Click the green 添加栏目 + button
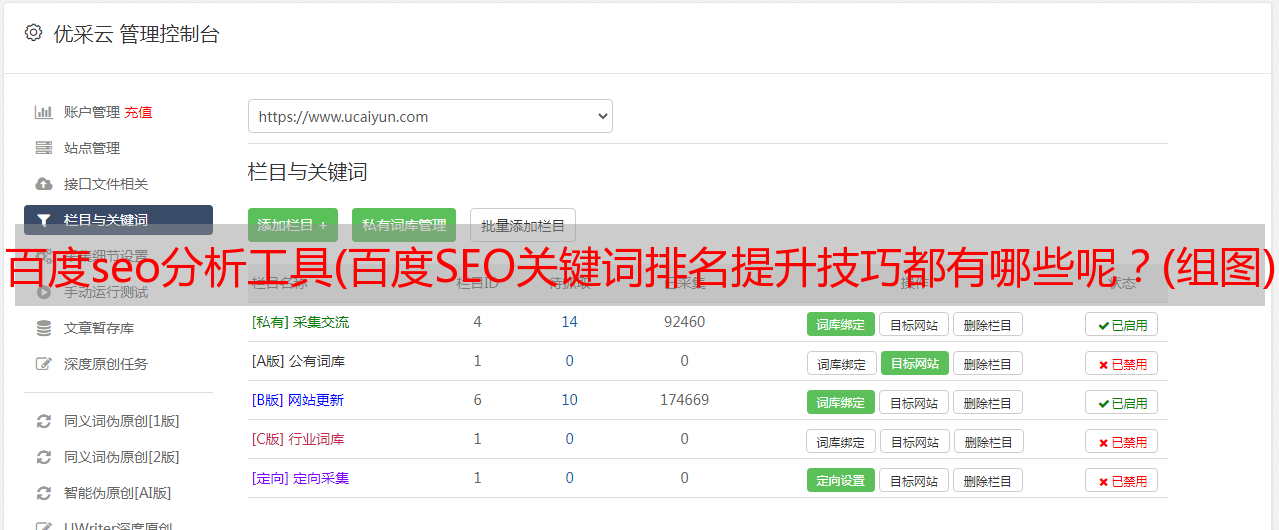 (x=293, y=225)
